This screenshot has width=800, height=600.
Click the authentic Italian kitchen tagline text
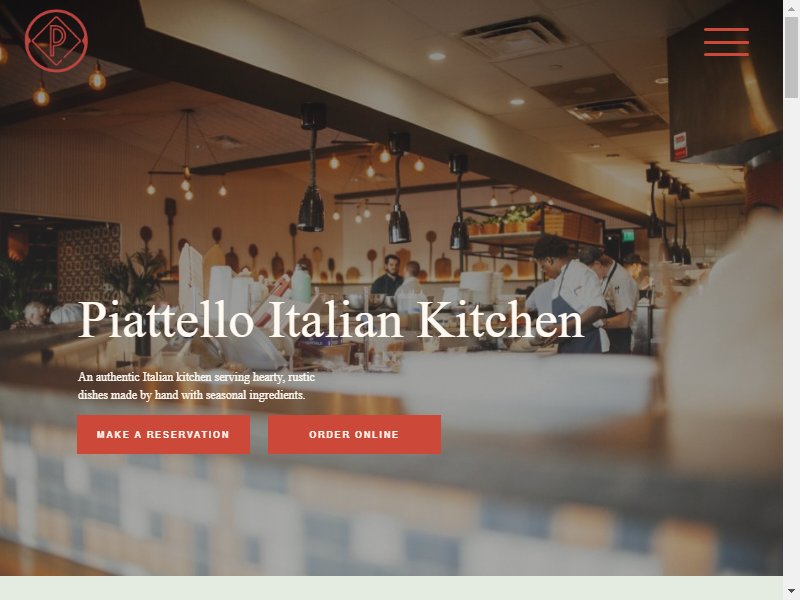(196, 386)
